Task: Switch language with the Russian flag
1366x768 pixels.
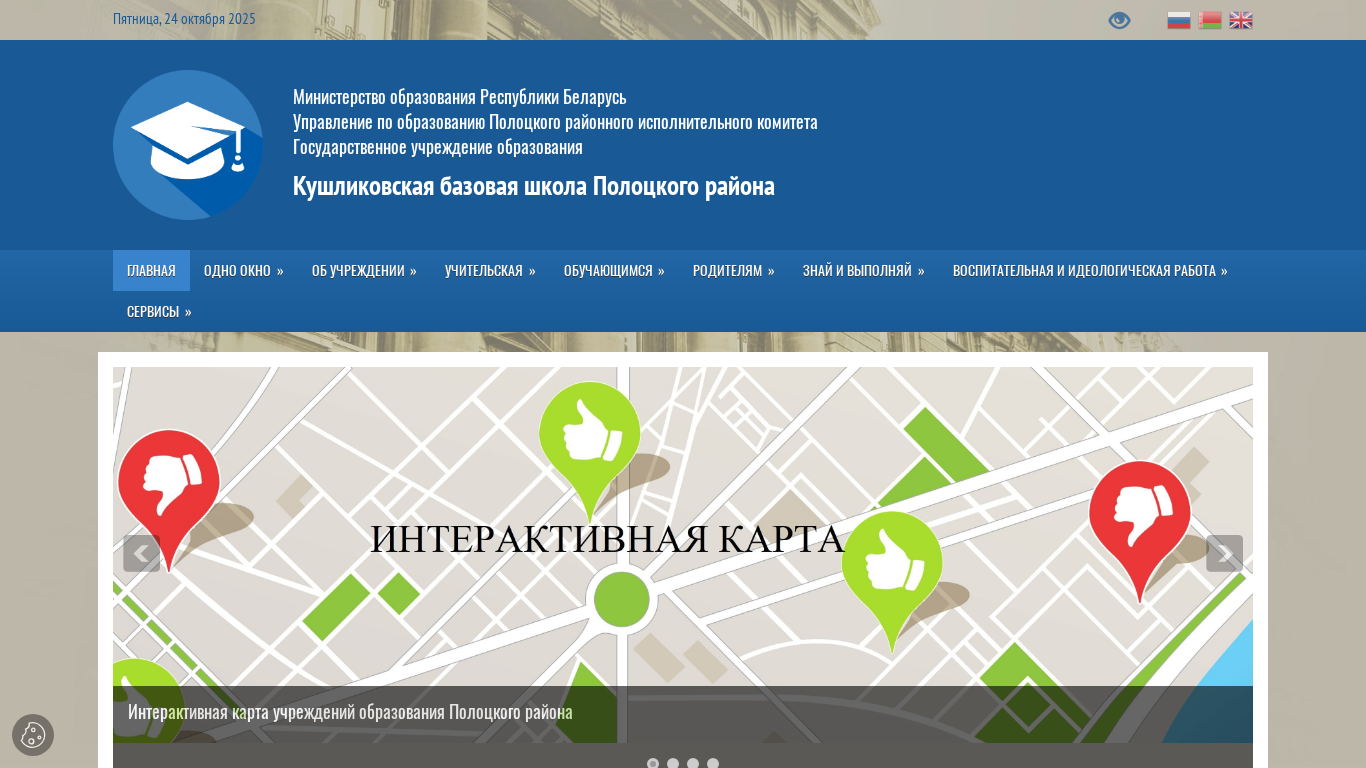Action: coord(1179,20)
